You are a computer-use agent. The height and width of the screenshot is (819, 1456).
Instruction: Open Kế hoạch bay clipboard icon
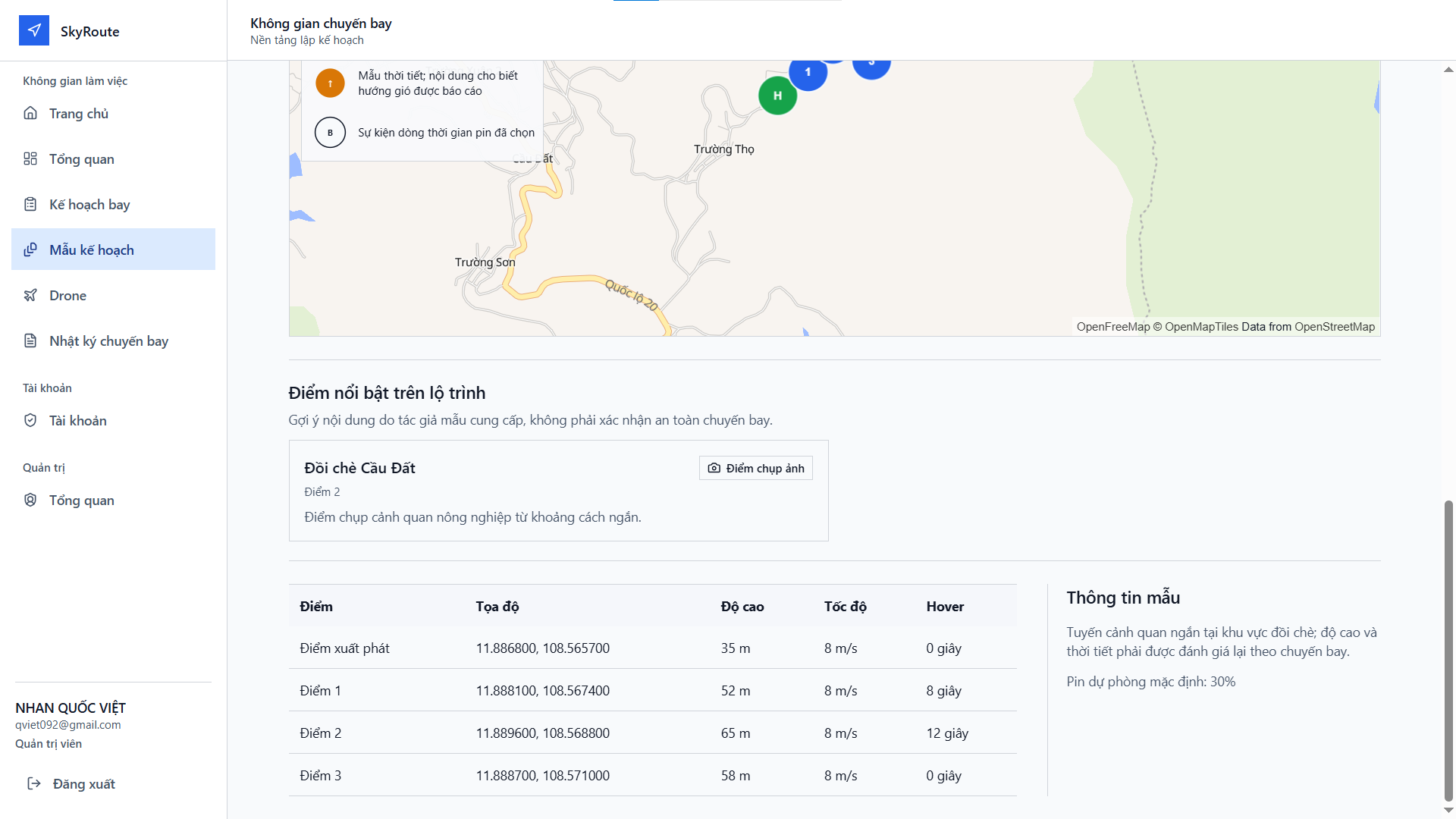tap(30, 204)
